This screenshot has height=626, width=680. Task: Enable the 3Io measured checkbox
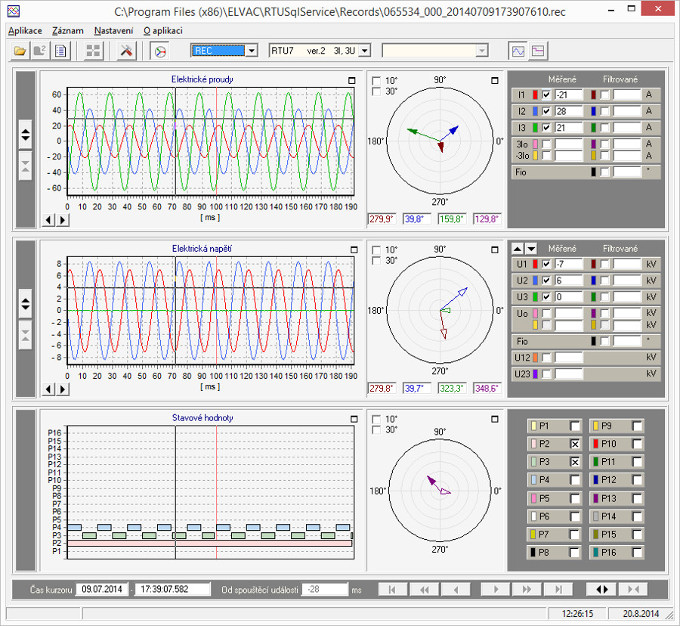pyautogui.click(x=546, y=144)
